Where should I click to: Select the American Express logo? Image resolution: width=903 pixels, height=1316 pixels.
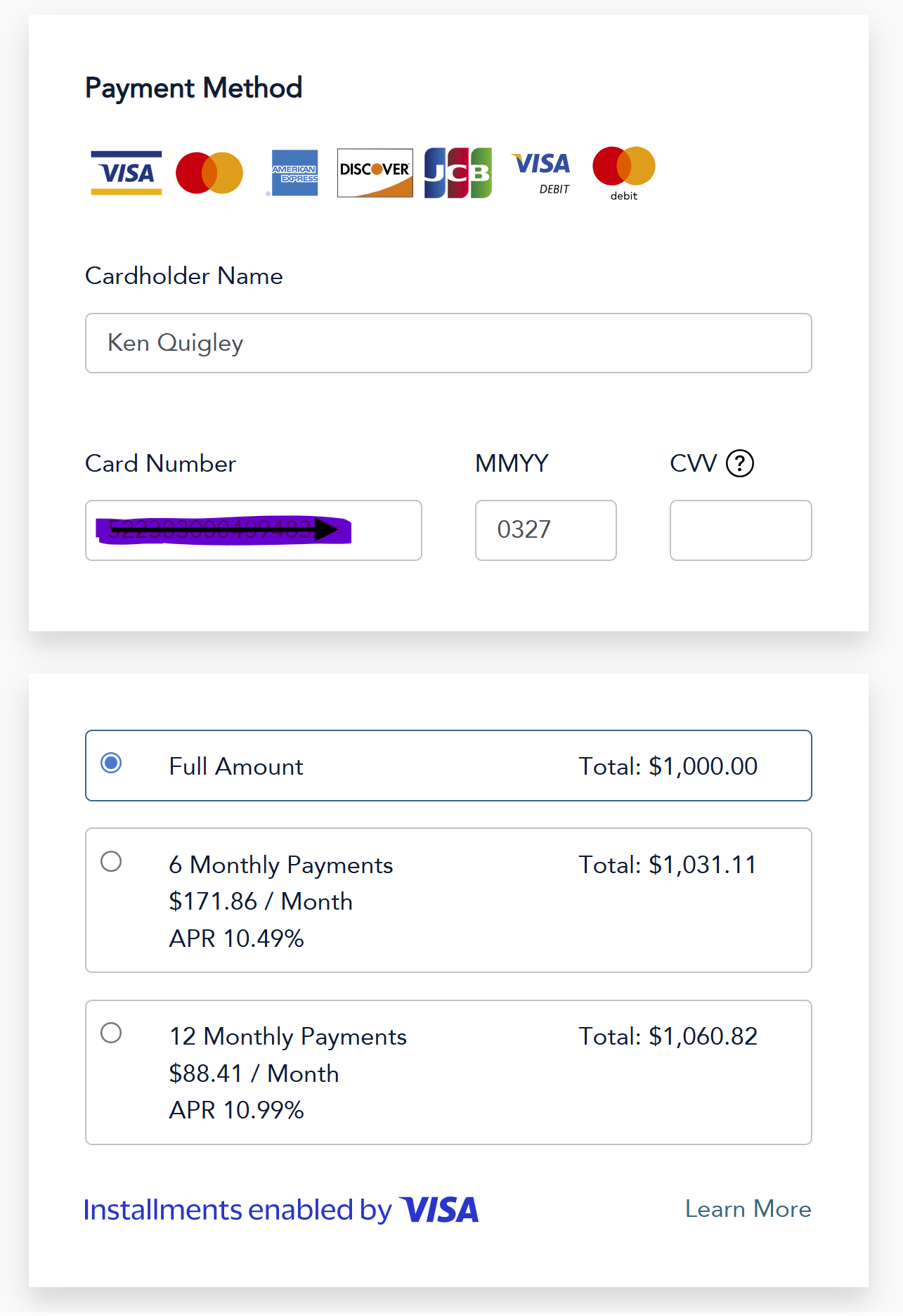tap(295, 173)
